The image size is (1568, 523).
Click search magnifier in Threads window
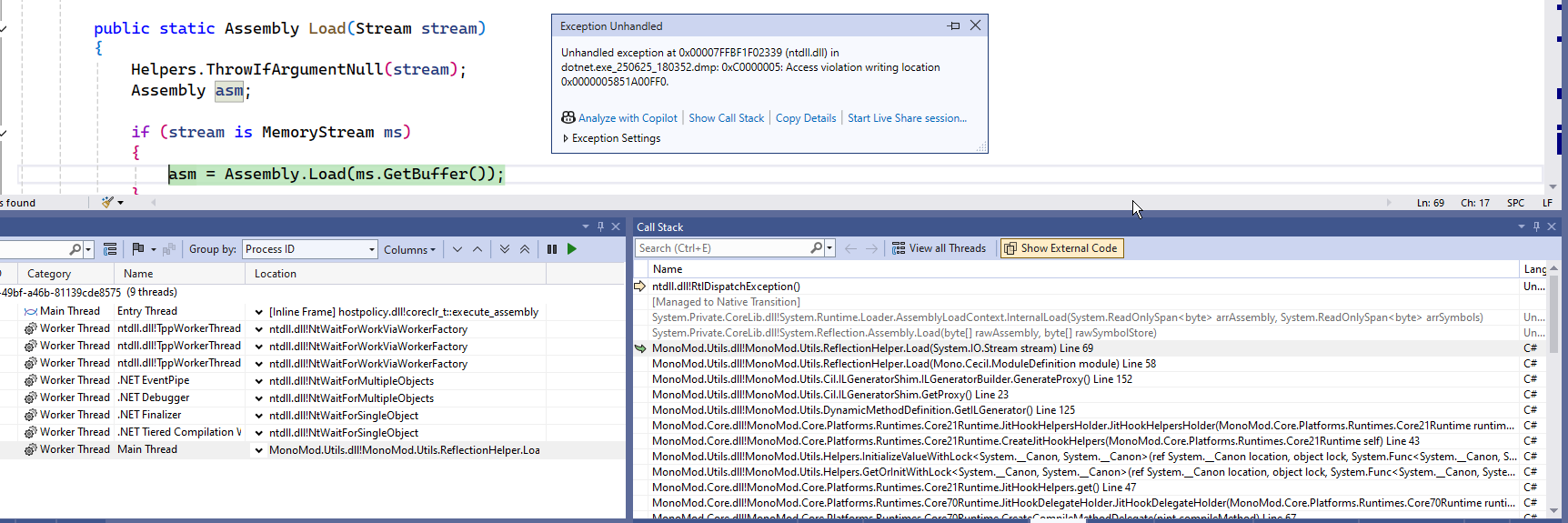coord(75,249)
